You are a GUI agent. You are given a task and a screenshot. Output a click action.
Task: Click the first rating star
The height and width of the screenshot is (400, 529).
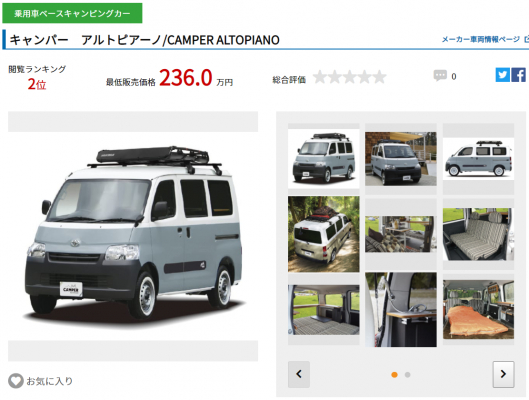coord(319,77)
